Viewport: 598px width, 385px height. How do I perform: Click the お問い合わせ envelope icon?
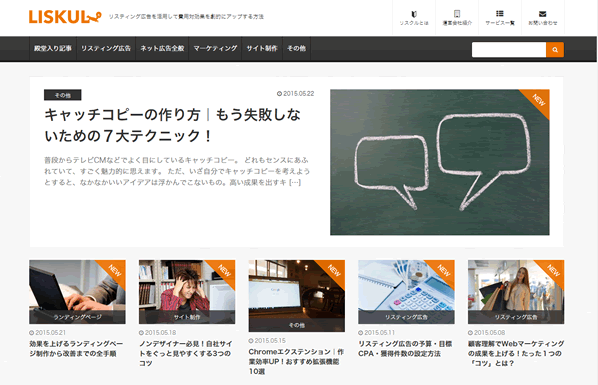tap(543, 18)
